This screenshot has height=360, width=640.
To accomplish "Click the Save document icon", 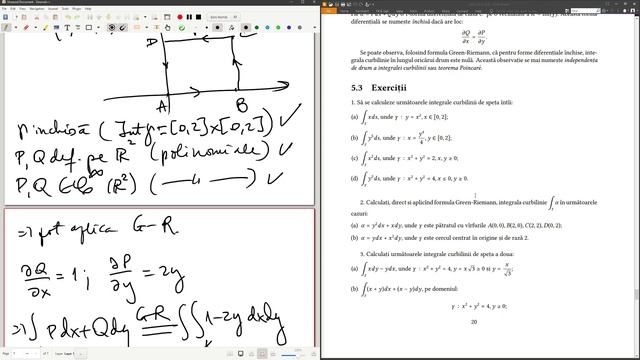I will 5,17.
